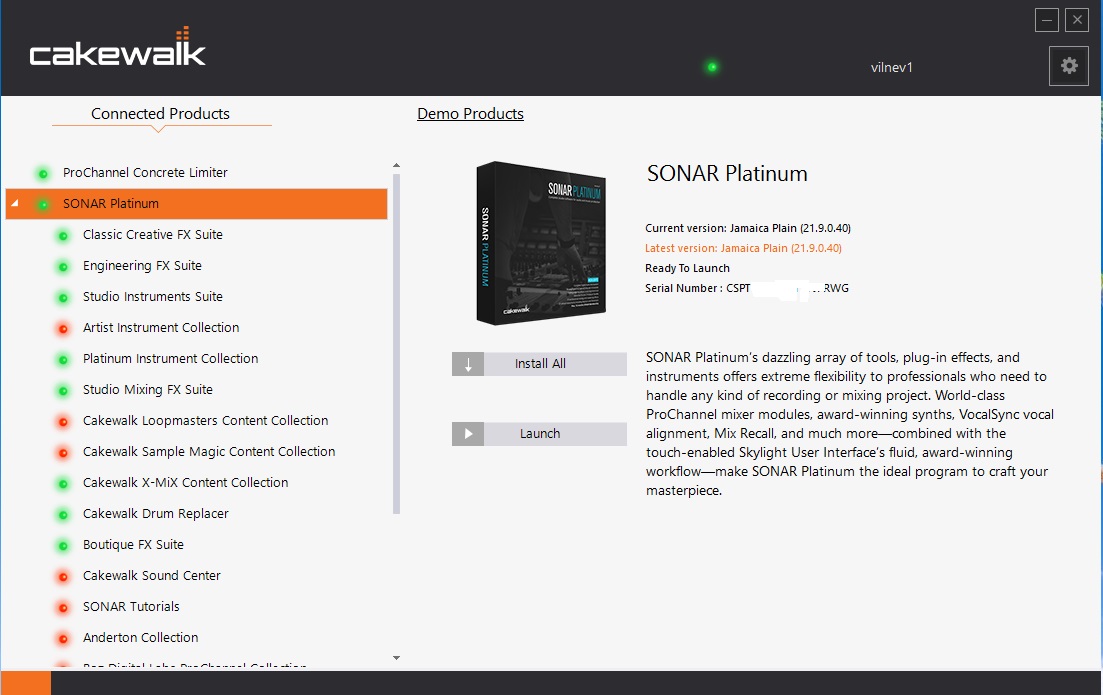Click red dot for Cakewalk Sound Center
The width and height of the screenshot is (1103, 695).
point(63,576)
